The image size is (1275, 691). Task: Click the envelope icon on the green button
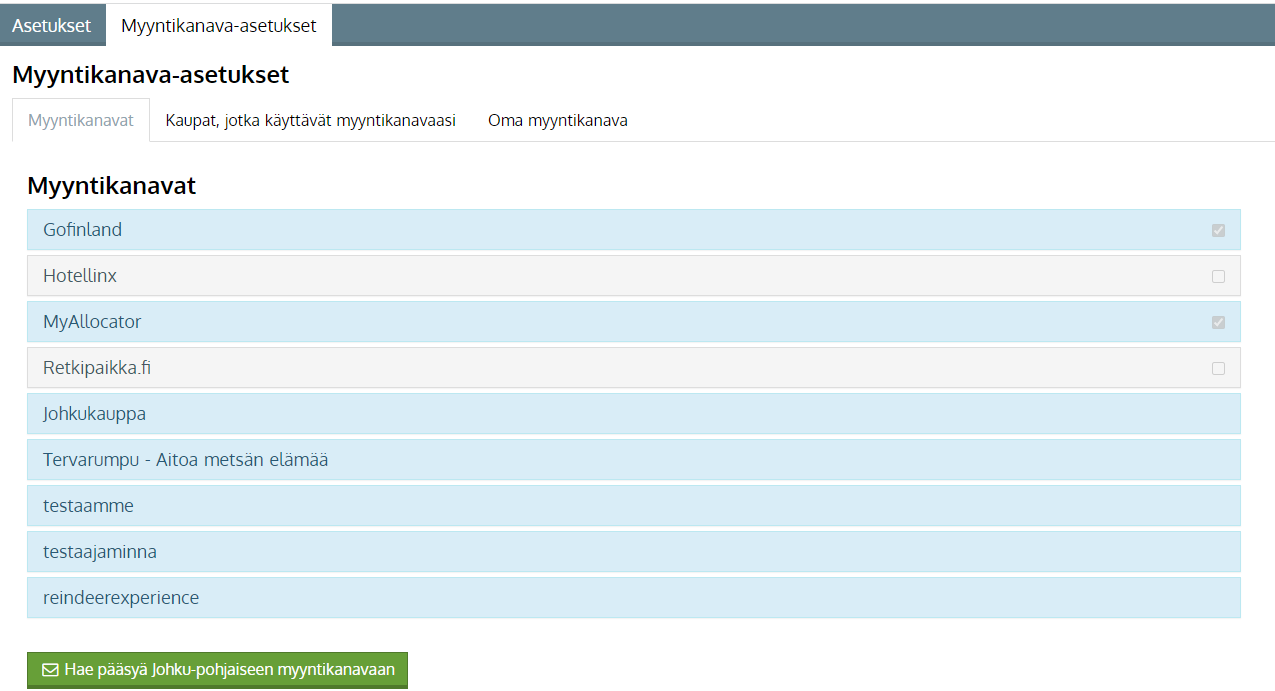(x=49, y=670)
